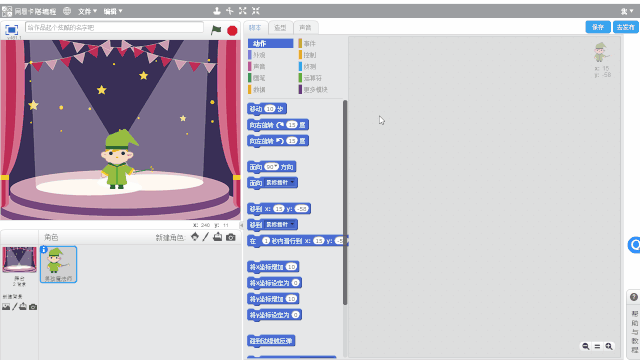
Task: Zoom out the scripts area
Action: point(586,347)
